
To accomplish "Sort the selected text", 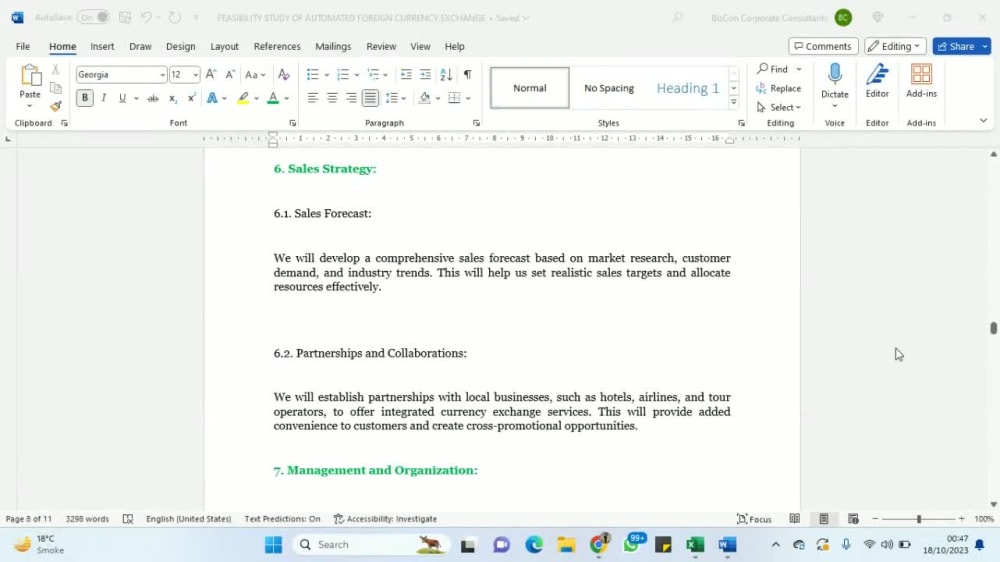I will click(446, 75).
